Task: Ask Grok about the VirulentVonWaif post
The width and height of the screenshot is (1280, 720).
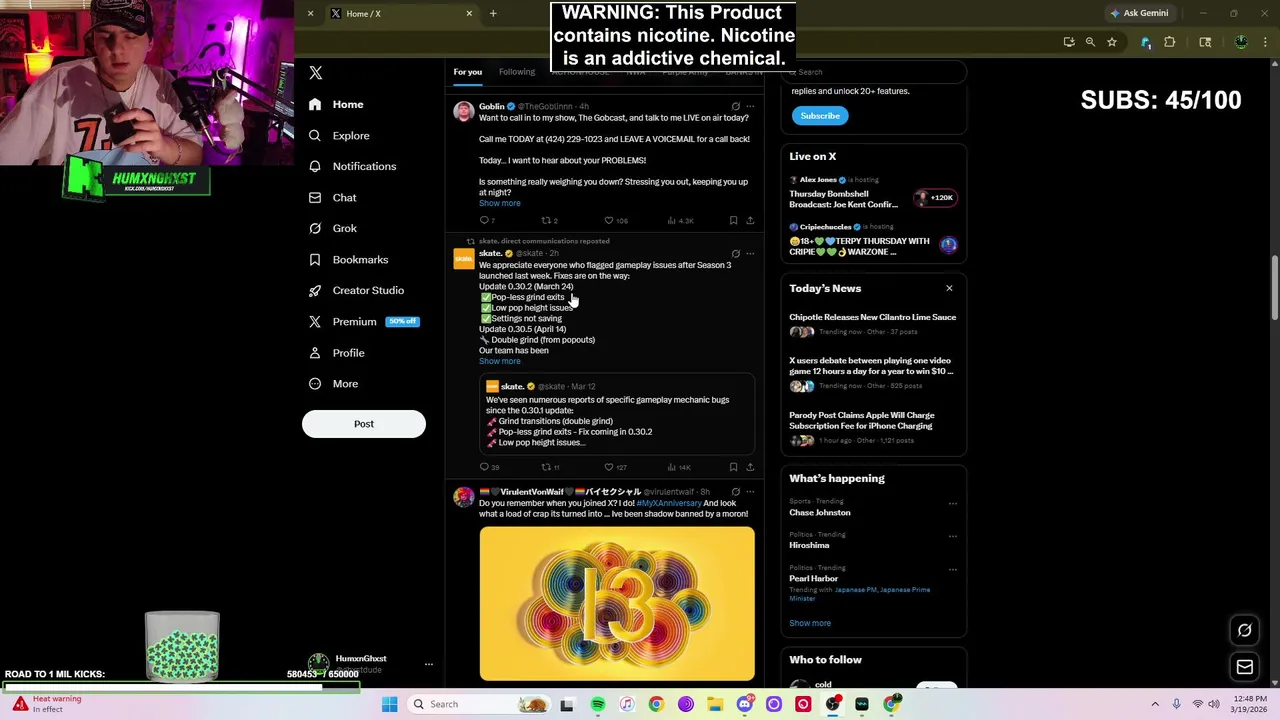Action: 735,492
